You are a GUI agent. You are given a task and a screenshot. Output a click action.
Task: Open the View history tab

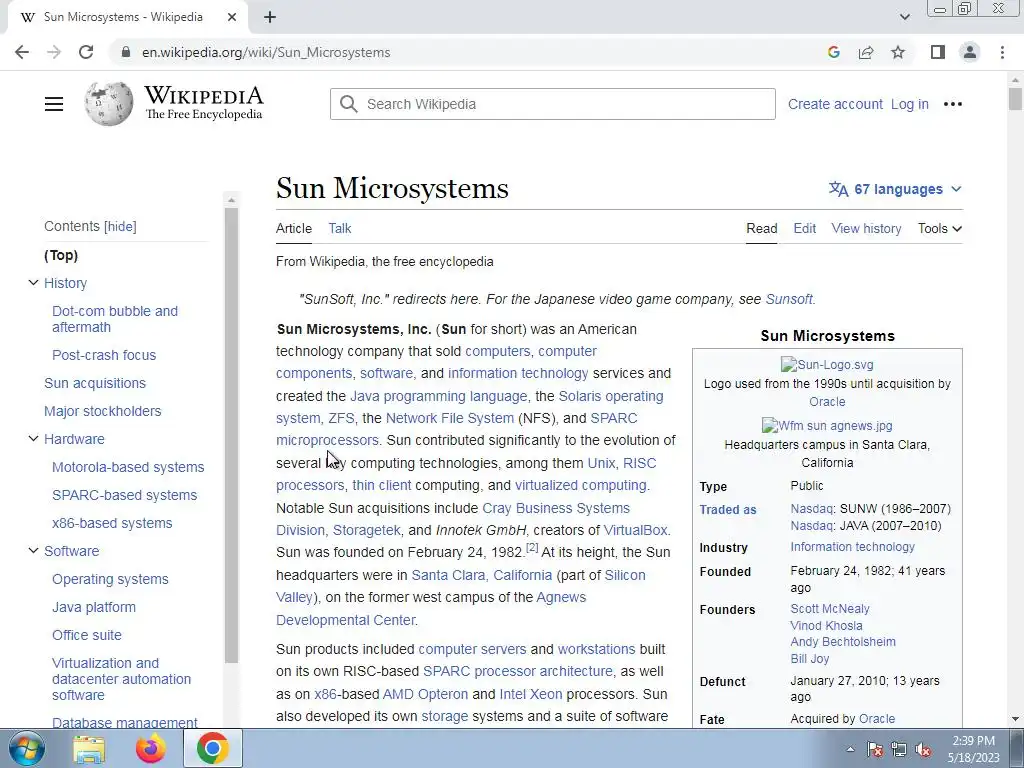pyautogui.click(x=866, y=229)
